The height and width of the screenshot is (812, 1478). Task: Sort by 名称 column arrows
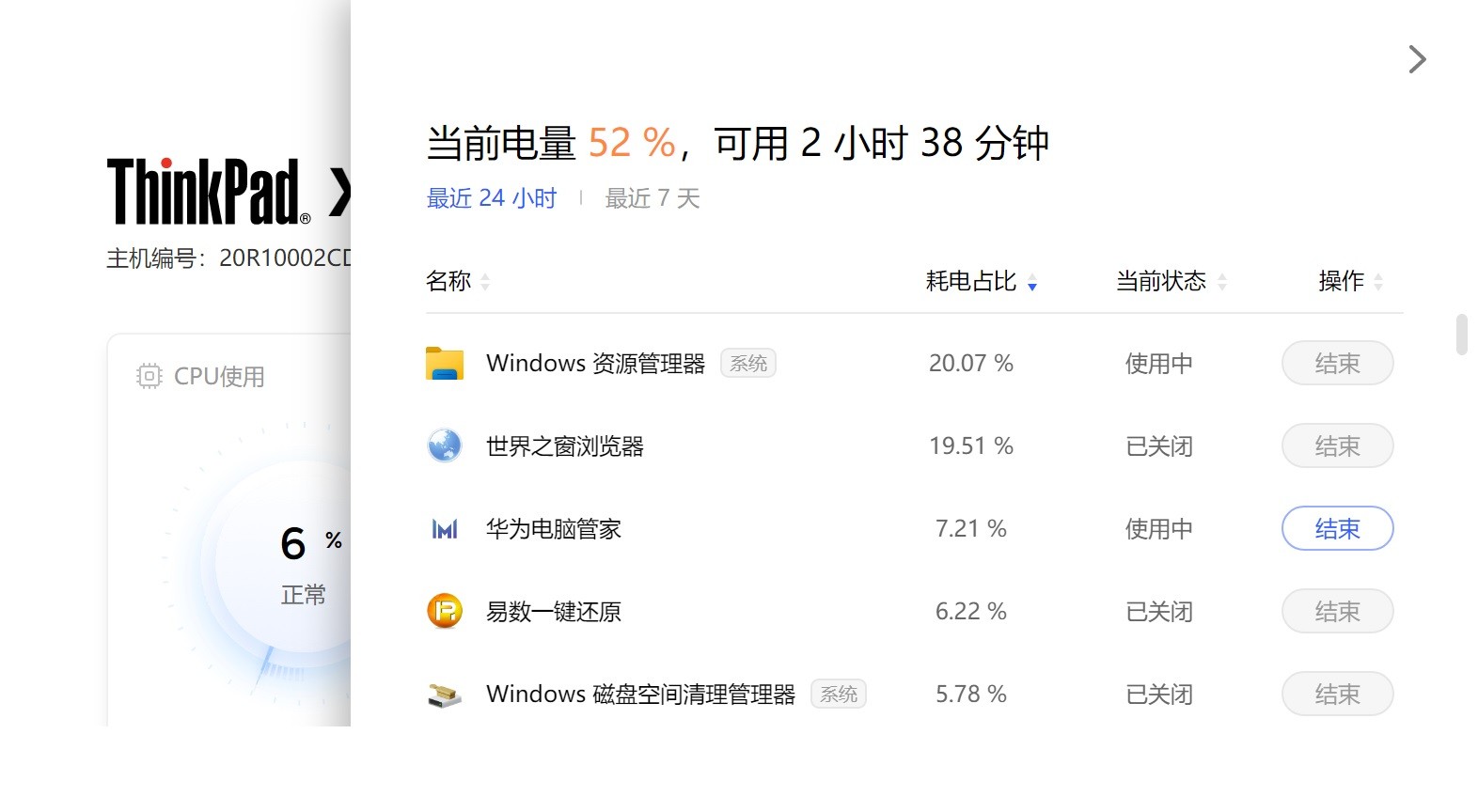coord(485,281)
